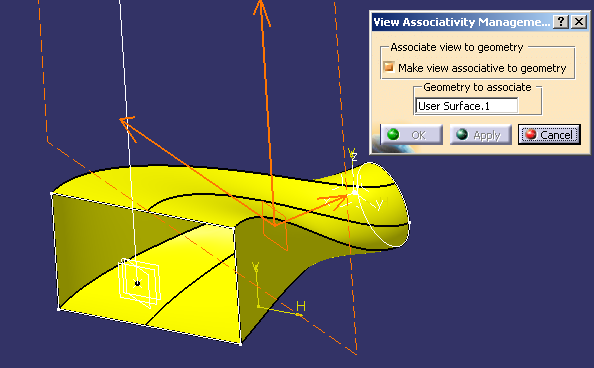This screenshot has height=368, width=594.
Task: Select the yellow y axis label below surface
Action: click(255, 267)
